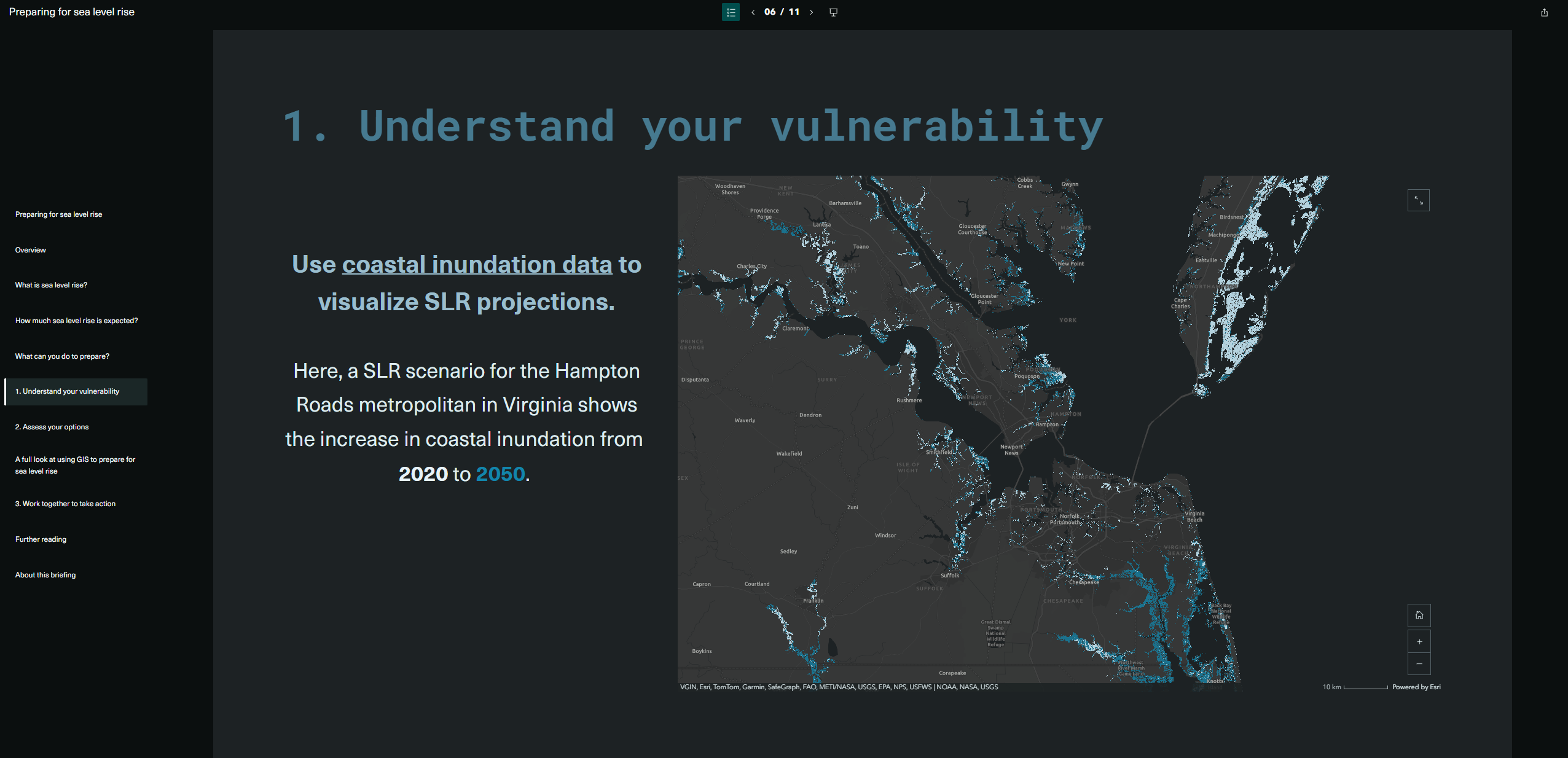Go to previous slide arrow
The image size is (1568, 758).
[x=753, y=12]
